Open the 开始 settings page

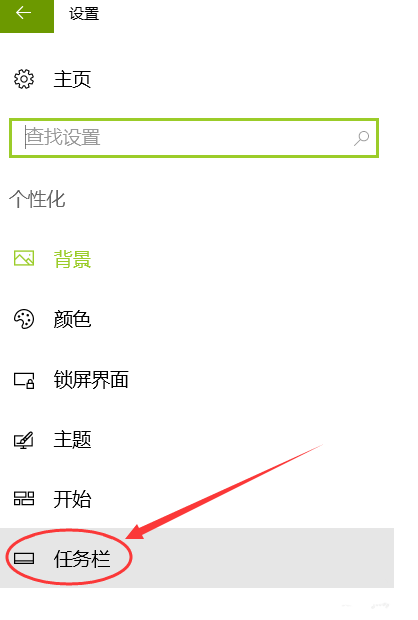[72, 499]
